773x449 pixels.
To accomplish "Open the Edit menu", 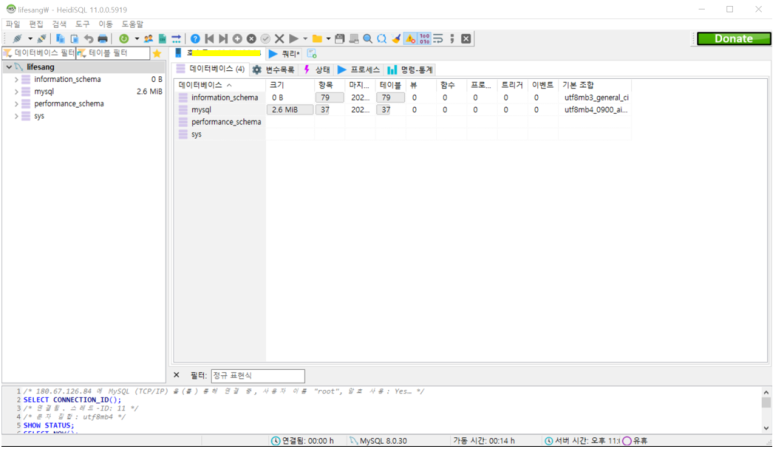I will 36,24.
